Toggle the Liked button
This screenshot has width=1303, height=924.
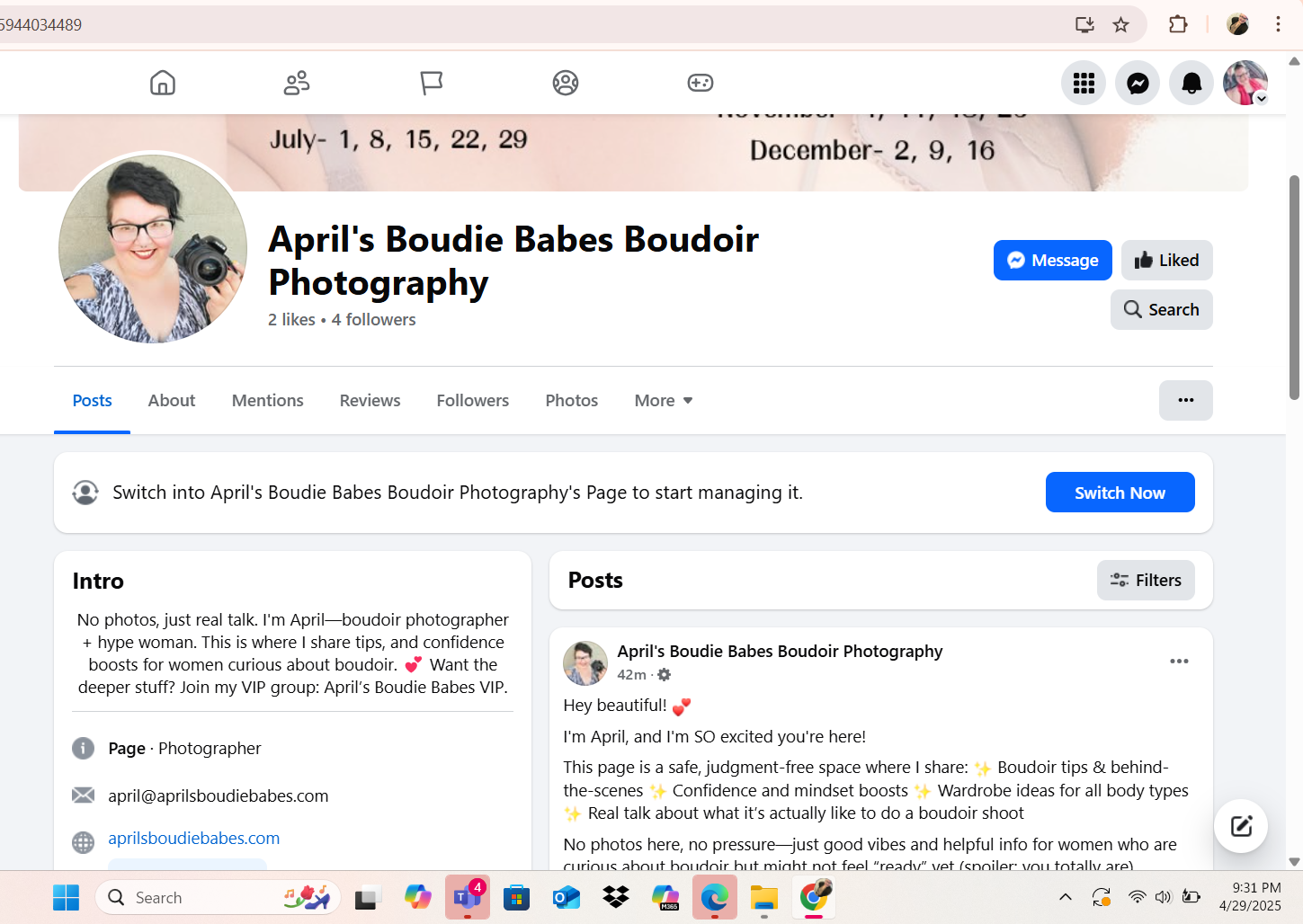pos(1166,260)
